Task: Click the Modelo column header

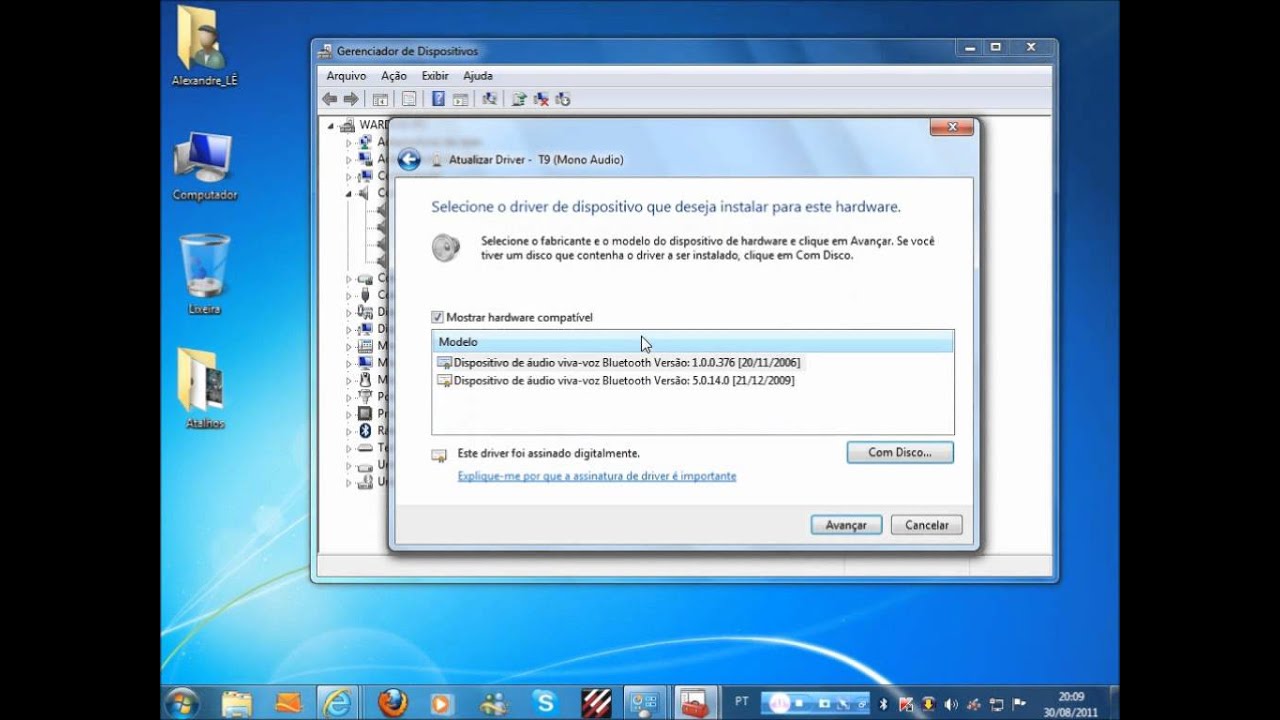Action: [693, 342]
